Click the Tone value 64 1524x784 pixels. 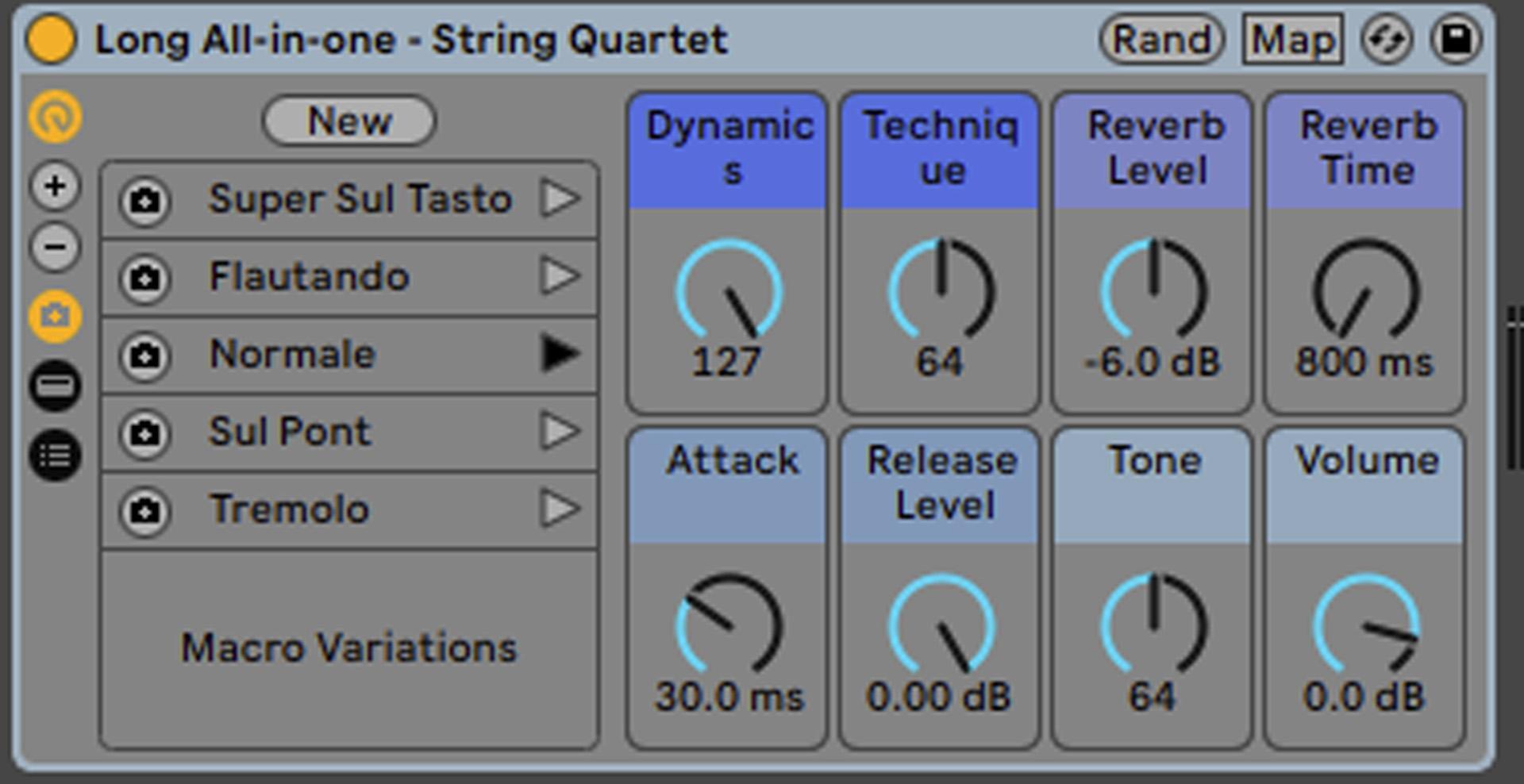tap(1153, 697)
